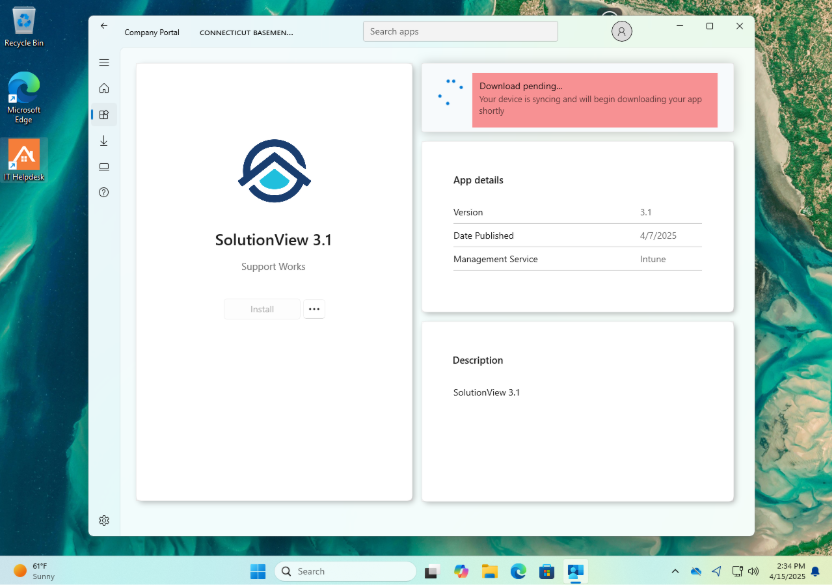Go to the Home page icon in the sidebar
This screenshot has height=585, width=832.
(x=104, y=88)
